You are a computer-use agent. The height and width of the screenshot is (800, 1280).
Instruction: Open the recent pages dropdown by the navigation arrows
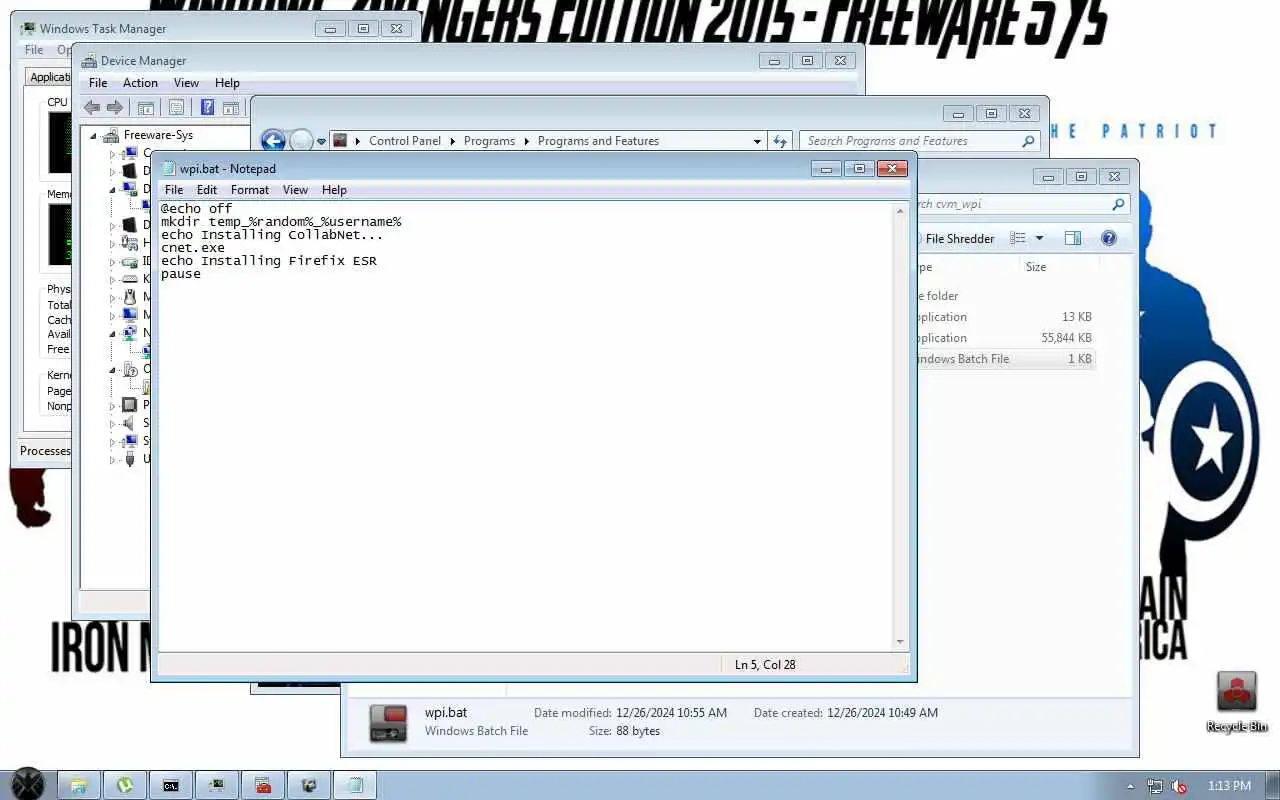(322, 142)
